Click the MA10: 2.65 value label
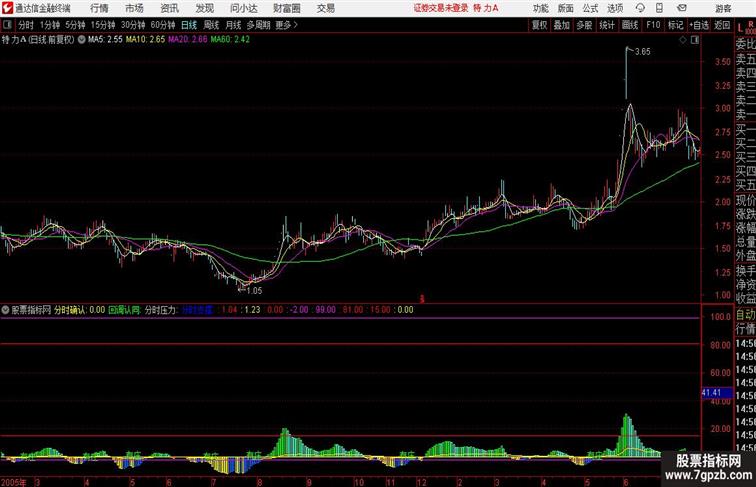Image resolution: width=756 pixels, height=487 pixels. click(145, 40)
